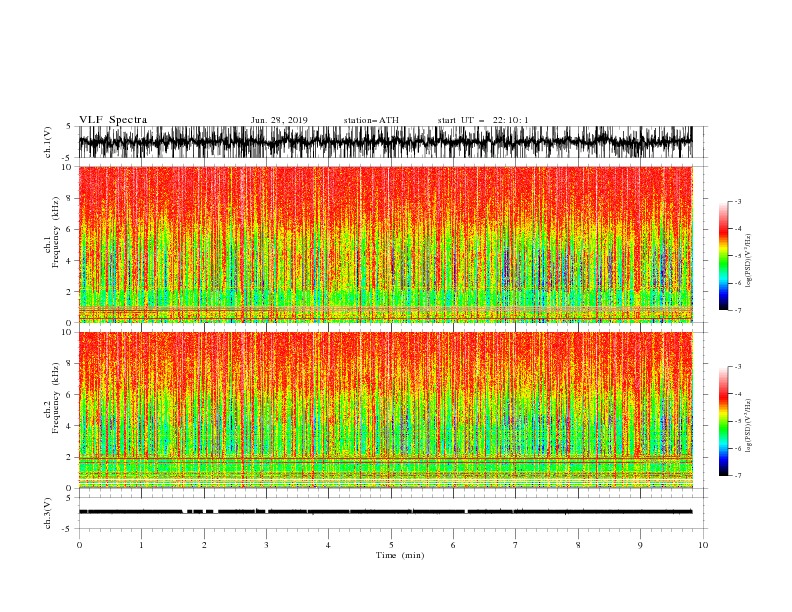The image size is (792, 612).
Task: Click the ch.1 voltage waveform trace panel
Action: [x=385, y=142]
